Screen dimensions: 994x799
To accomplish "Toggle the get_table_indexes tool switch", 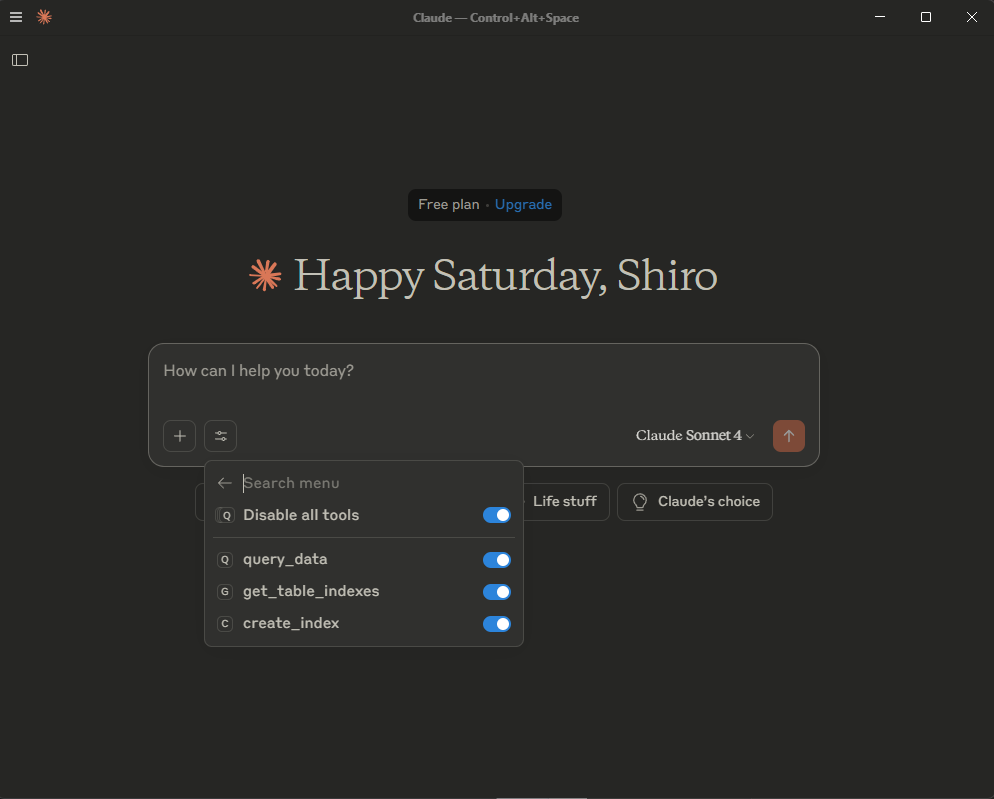I will pyautogui.click(x=496, y=592).
